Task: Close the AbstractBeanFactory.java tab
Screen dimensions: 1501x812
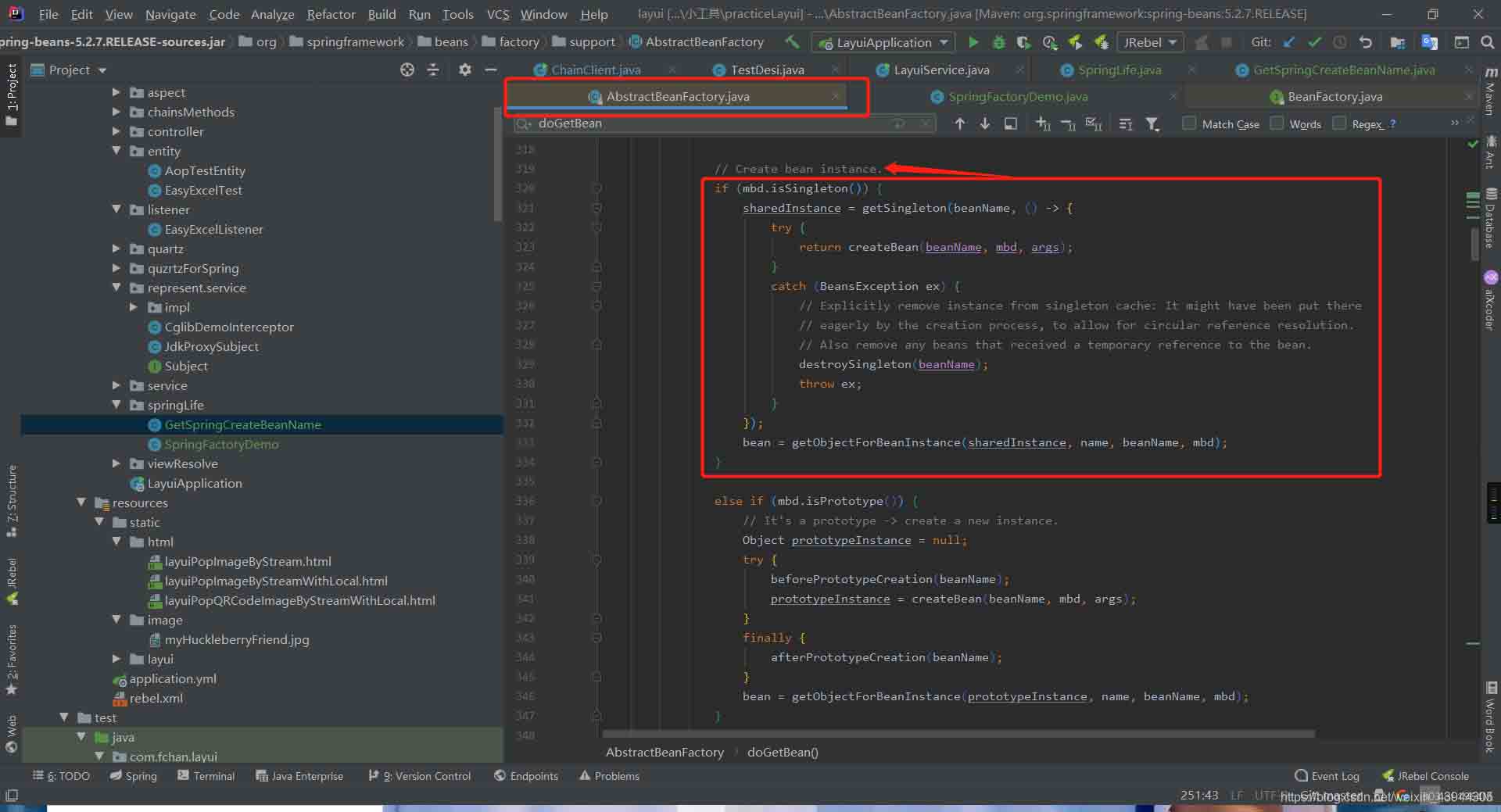Action: 836,96
